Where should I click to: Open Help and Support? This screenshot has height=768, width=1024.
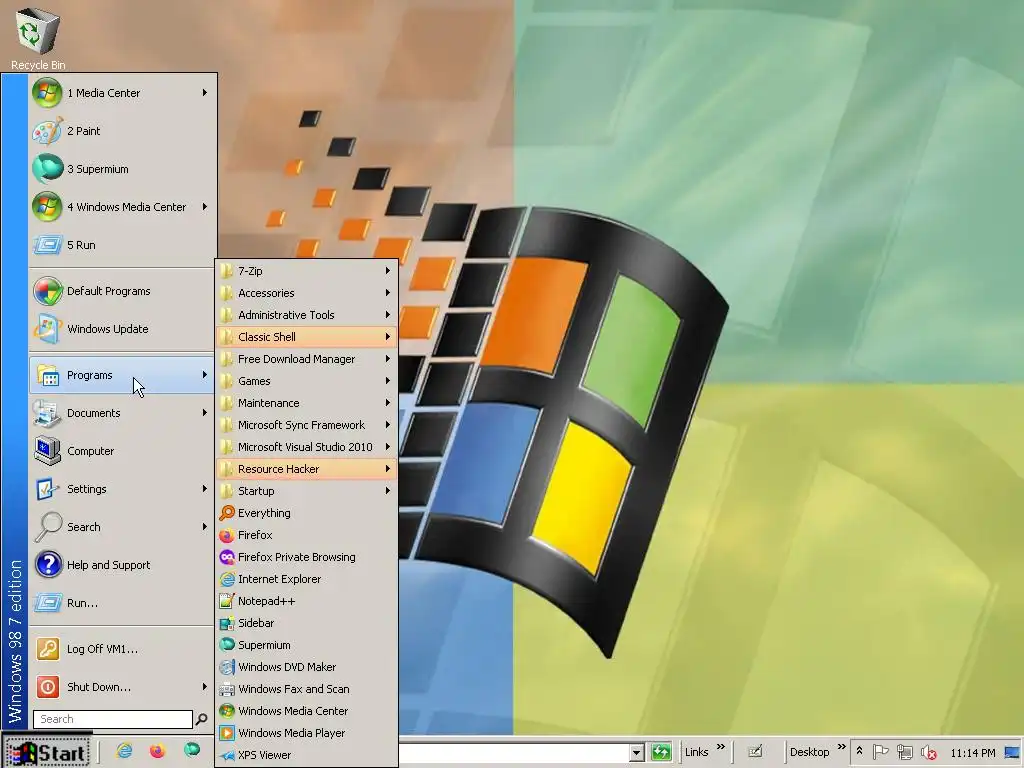pos(122,565)
